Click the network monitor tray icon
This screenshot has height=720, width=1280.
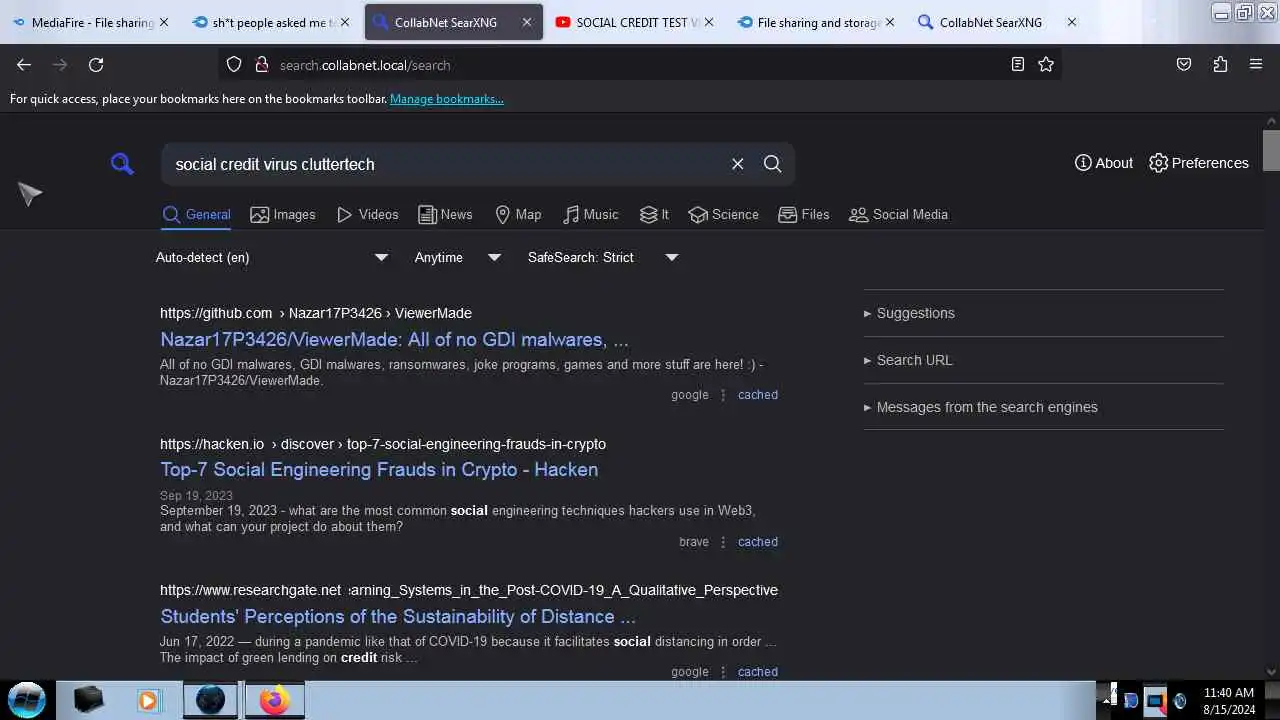point(1155,701)
